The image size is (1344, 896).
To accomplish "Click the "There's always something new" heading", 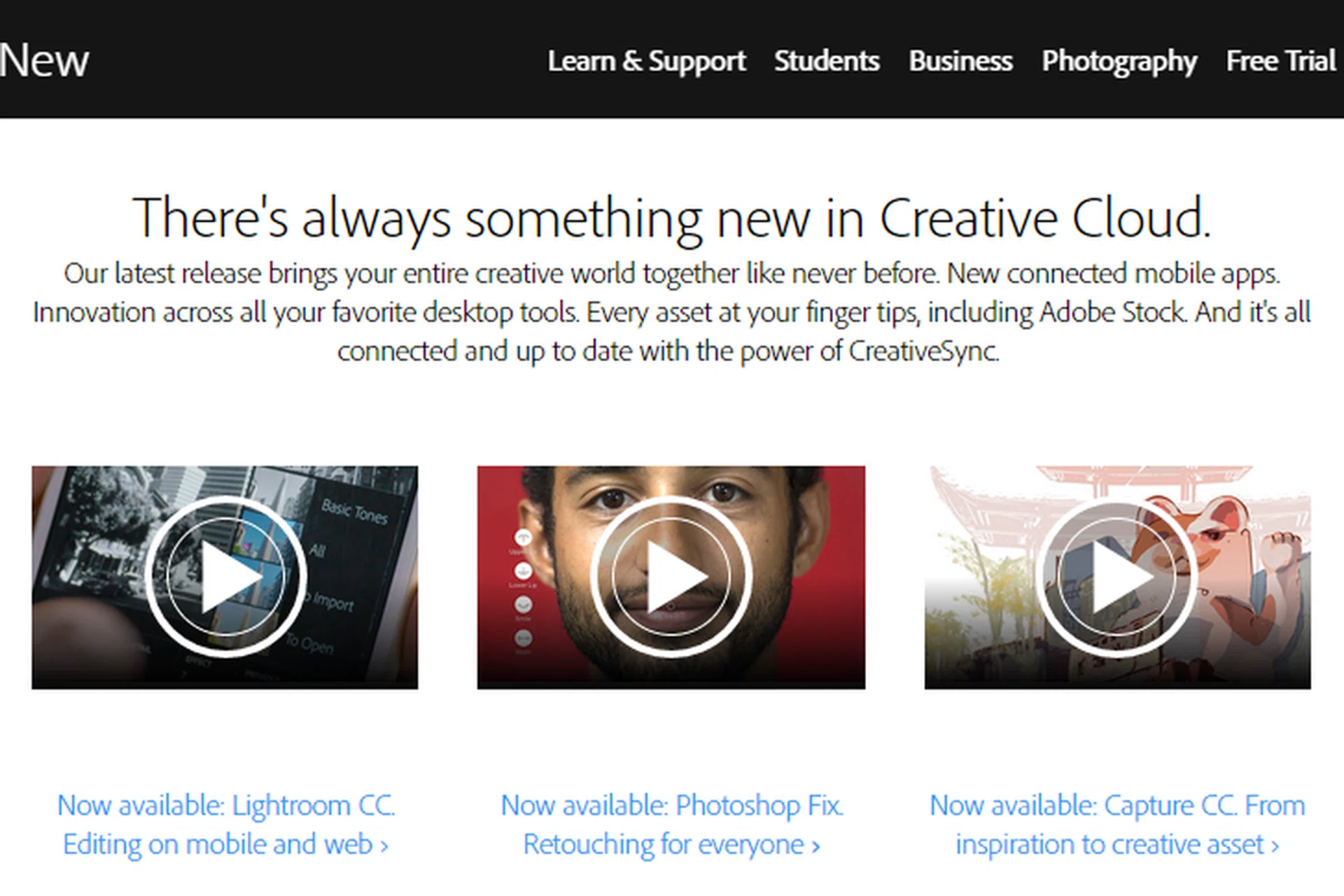I will (671, 218).
